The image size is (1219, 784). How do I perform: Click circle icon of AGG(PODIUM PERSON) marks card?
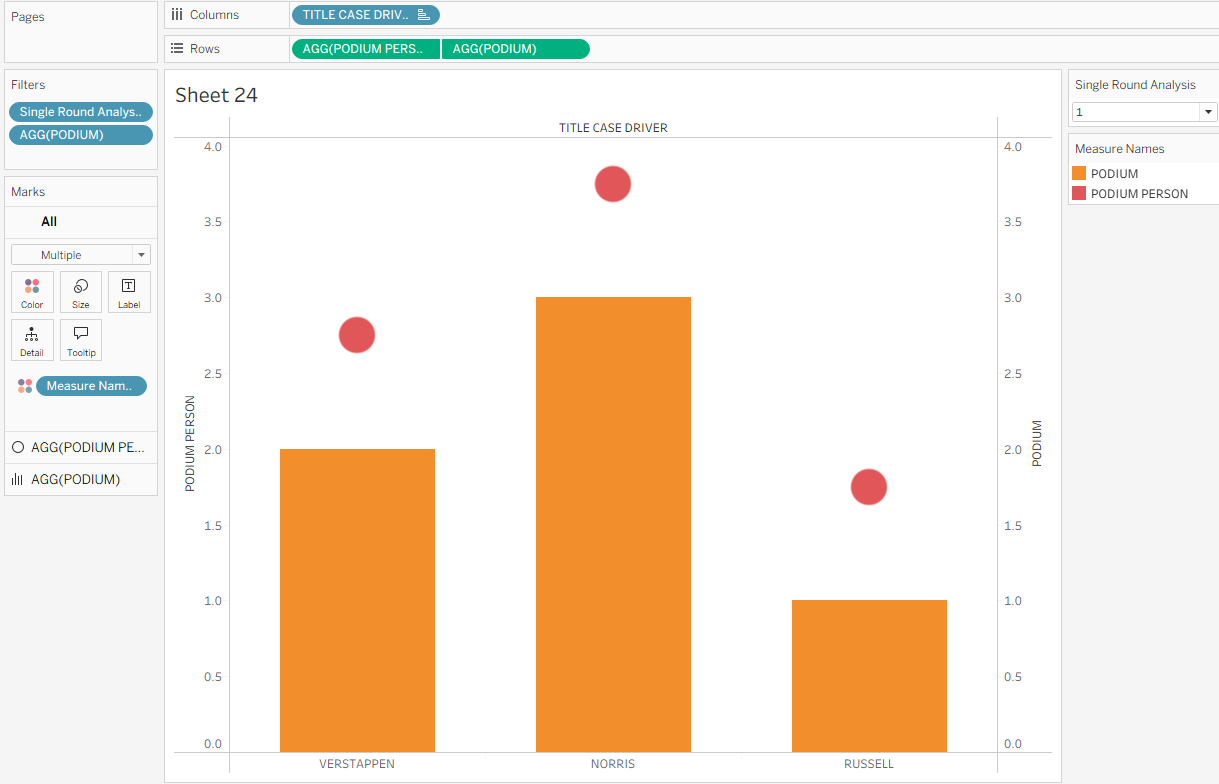(x=17, y=448)
